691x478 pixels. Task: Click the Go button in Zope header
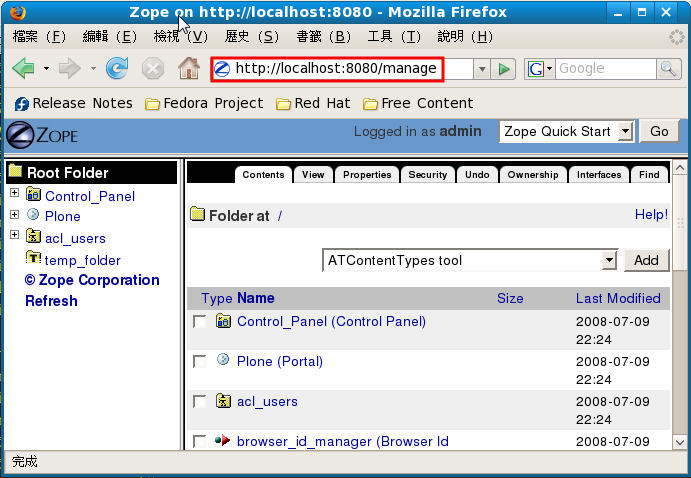coord(659,131)
